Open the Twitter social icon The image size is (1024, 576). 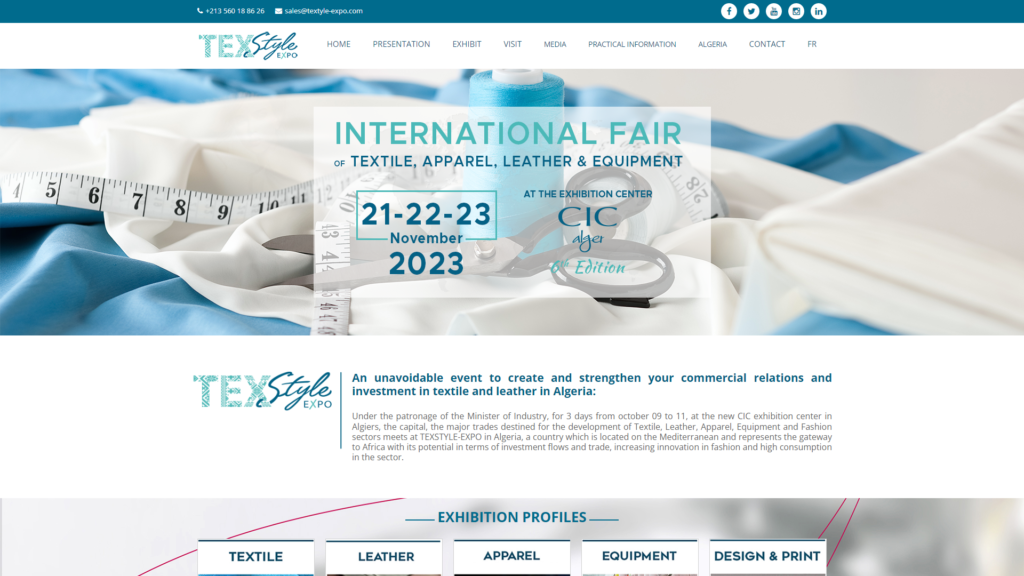751,11
